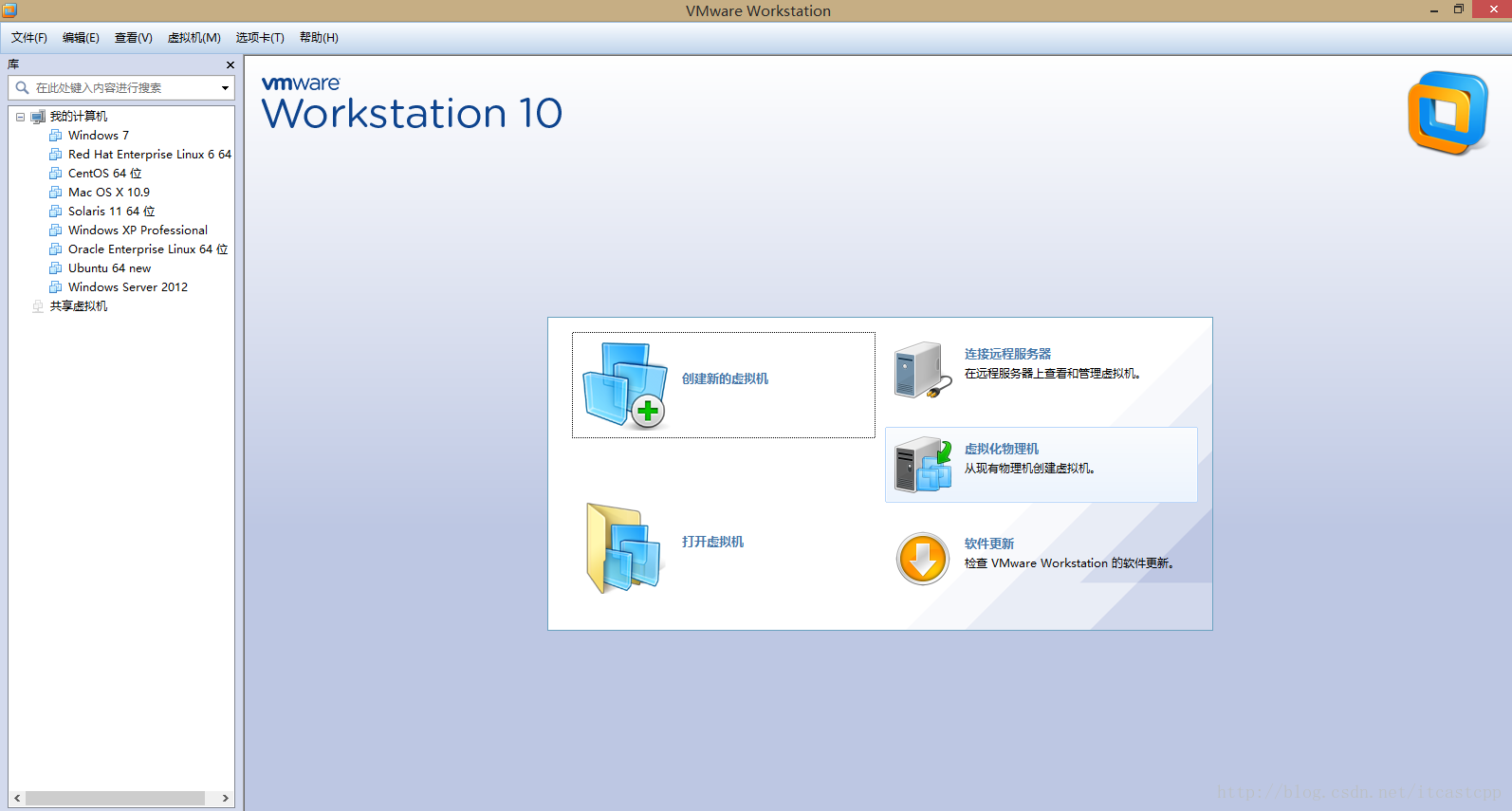The image size is (1512, 811).
Task: Click the search magnifier icon in library
Action: (22, 87)
